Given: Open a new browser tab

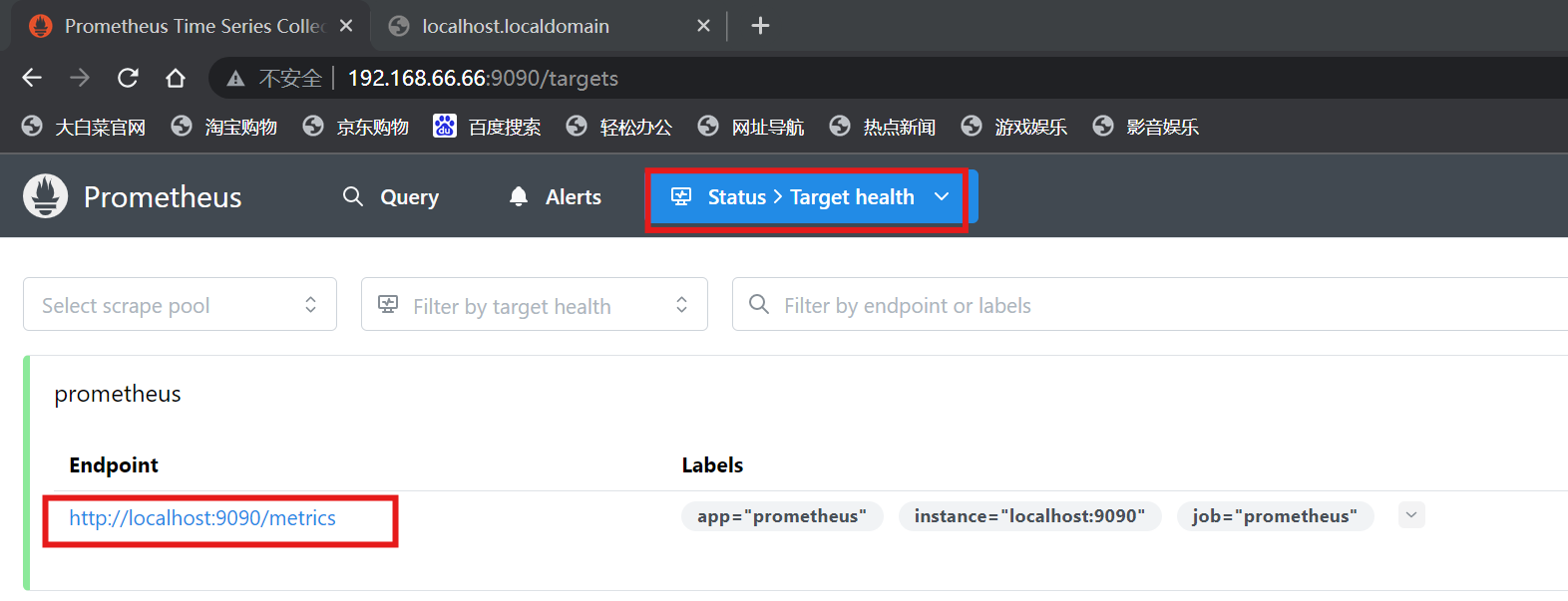Looking at the screenshot, I should tap(760, 26).
